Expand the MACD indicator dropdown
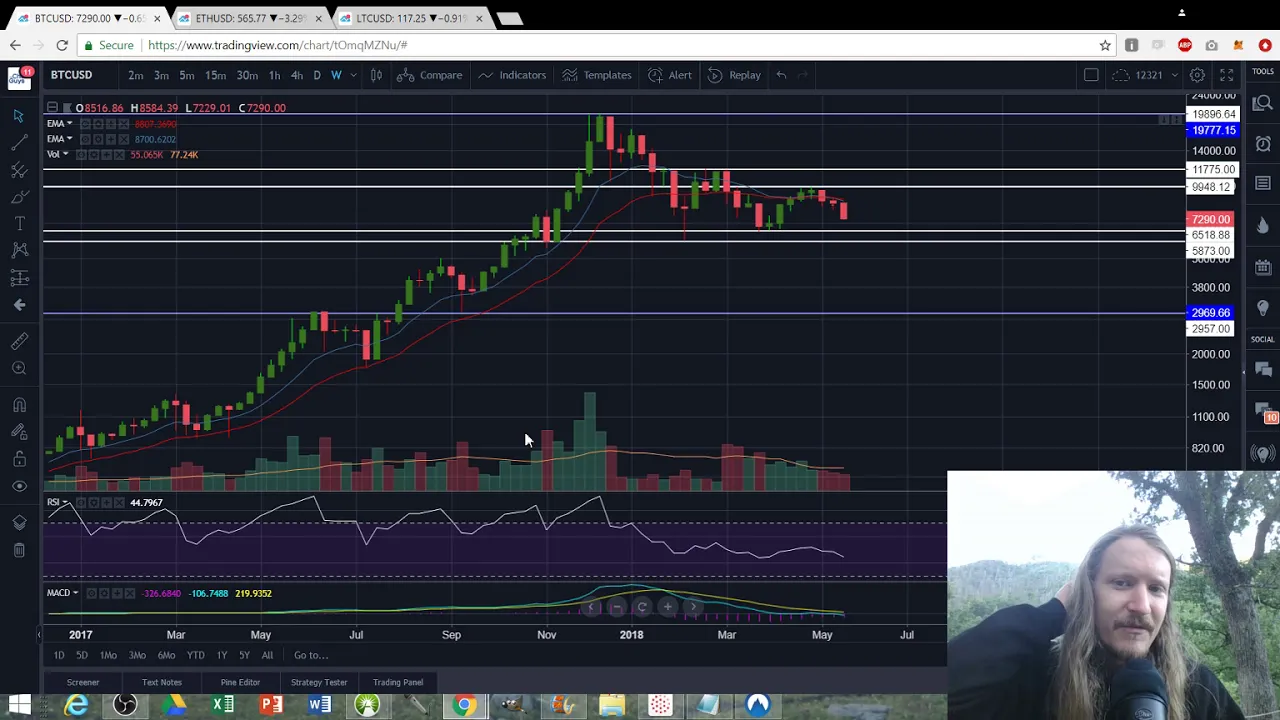 [x=75, y=593]
